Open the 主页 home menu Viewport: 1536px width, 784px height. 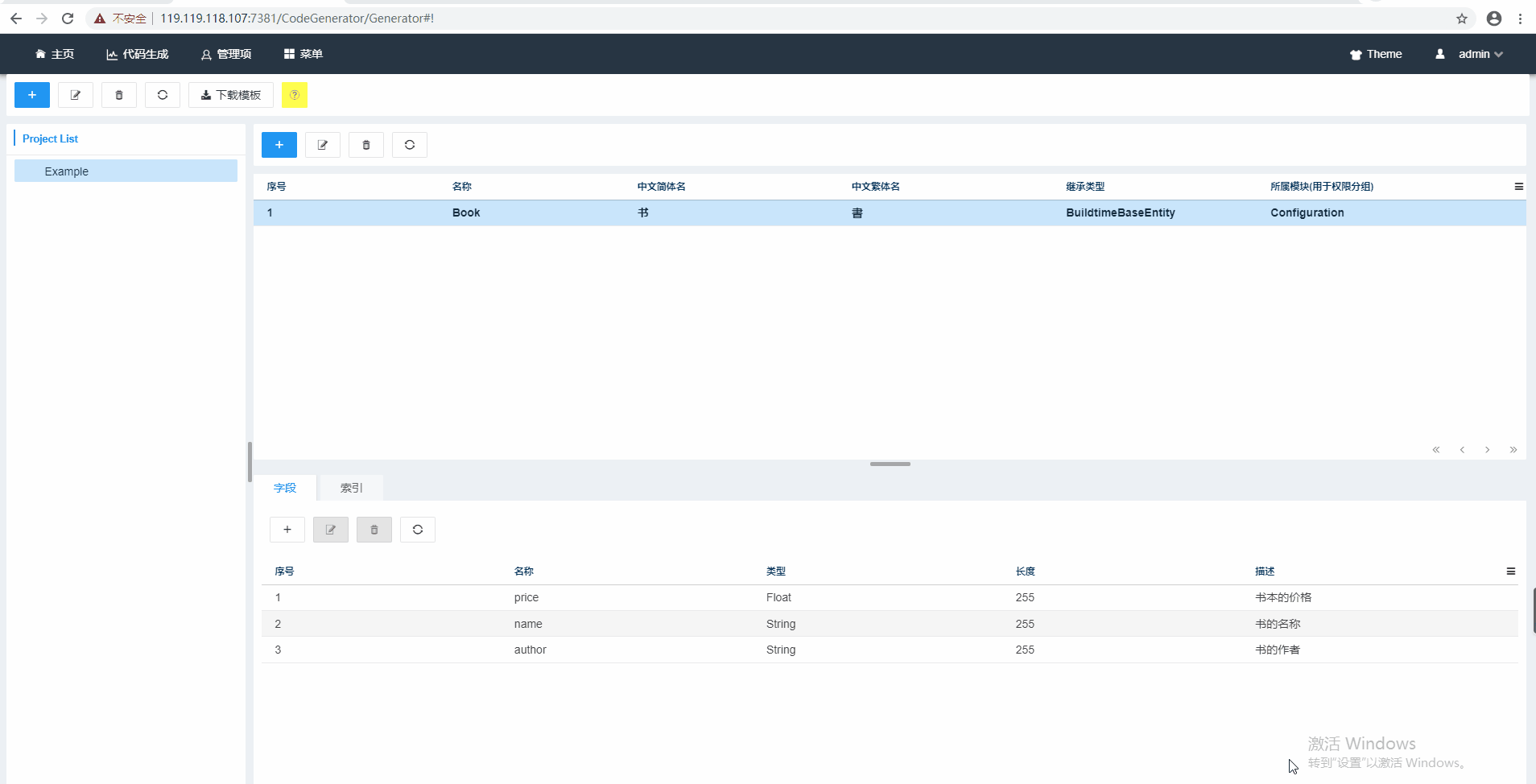coord(55,54)
